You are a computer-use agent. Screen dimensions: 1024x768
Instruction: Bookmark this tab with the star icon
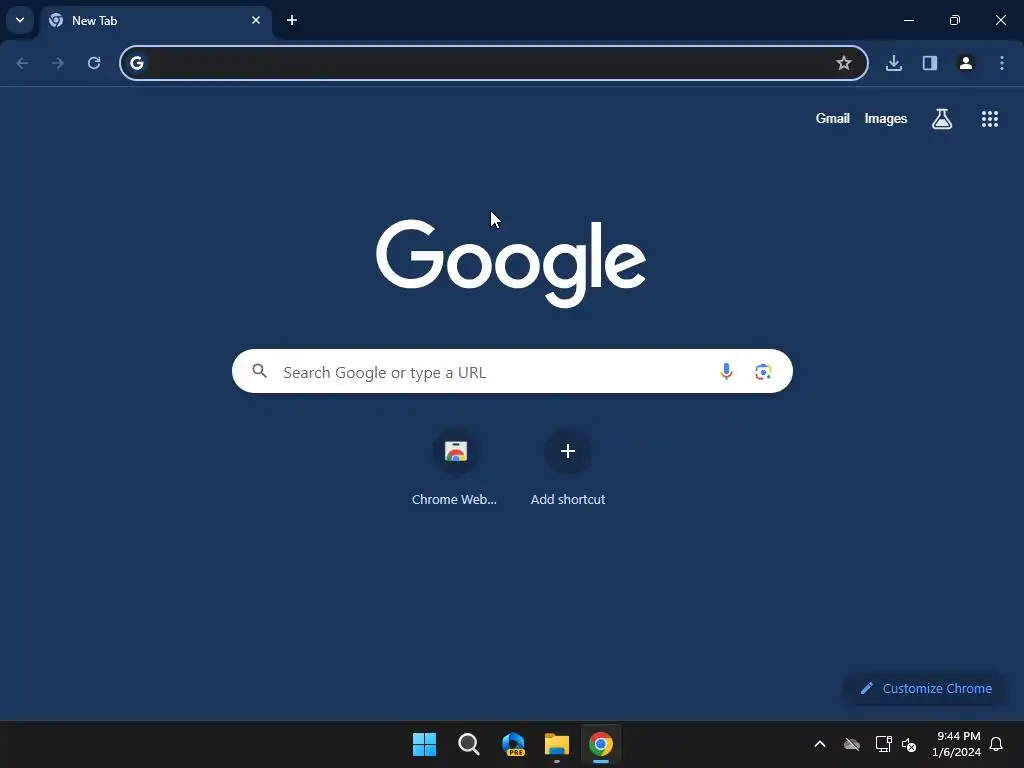[844, 63]
